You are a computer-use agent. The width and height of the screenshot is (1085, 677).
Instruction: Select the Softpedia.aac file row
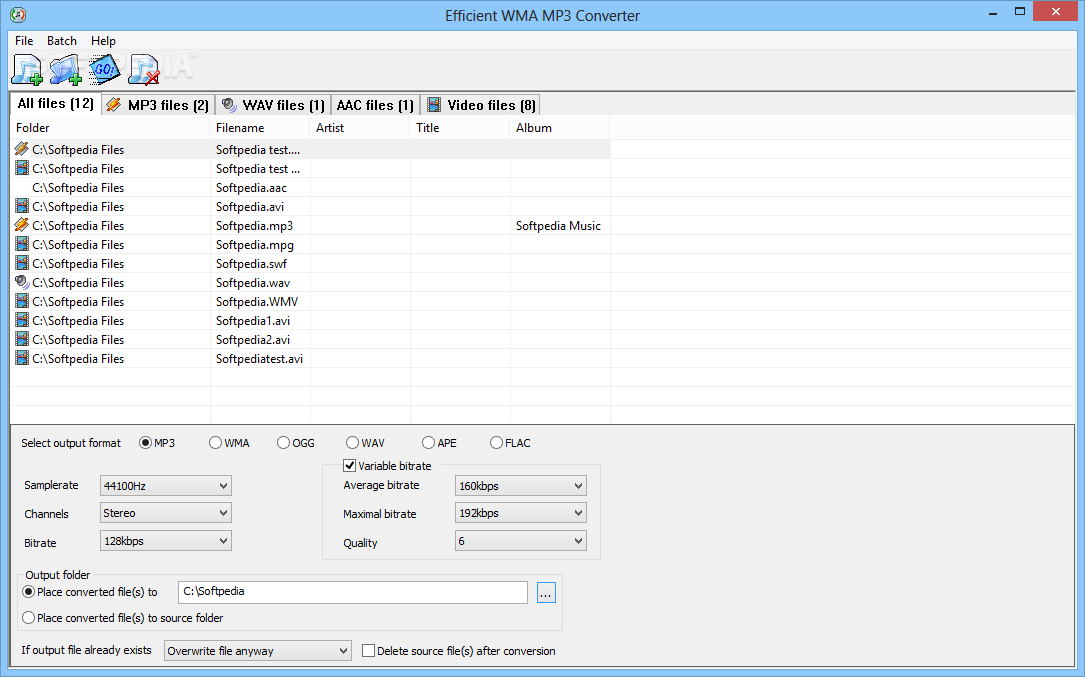tap(311, 188)
